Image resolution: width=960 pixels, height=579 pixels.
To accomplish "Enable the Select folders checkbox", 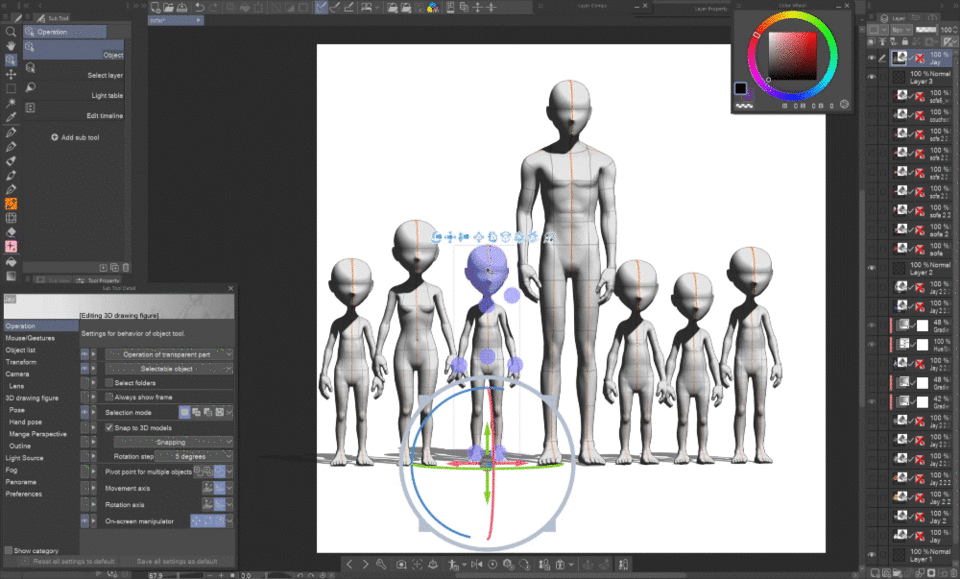I will click(x=109, y=383).
